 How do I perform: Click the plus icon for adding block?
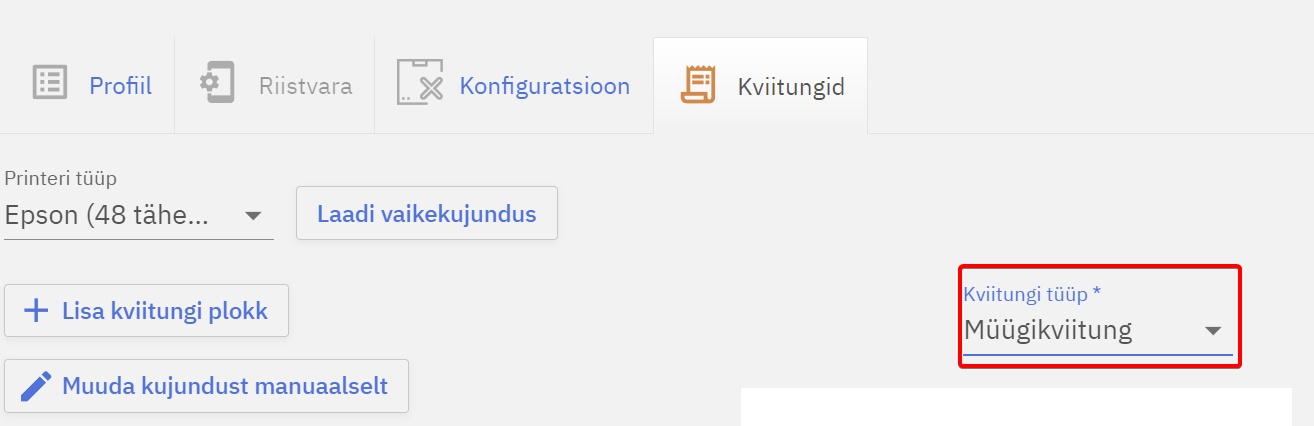(x=36, y=311)
